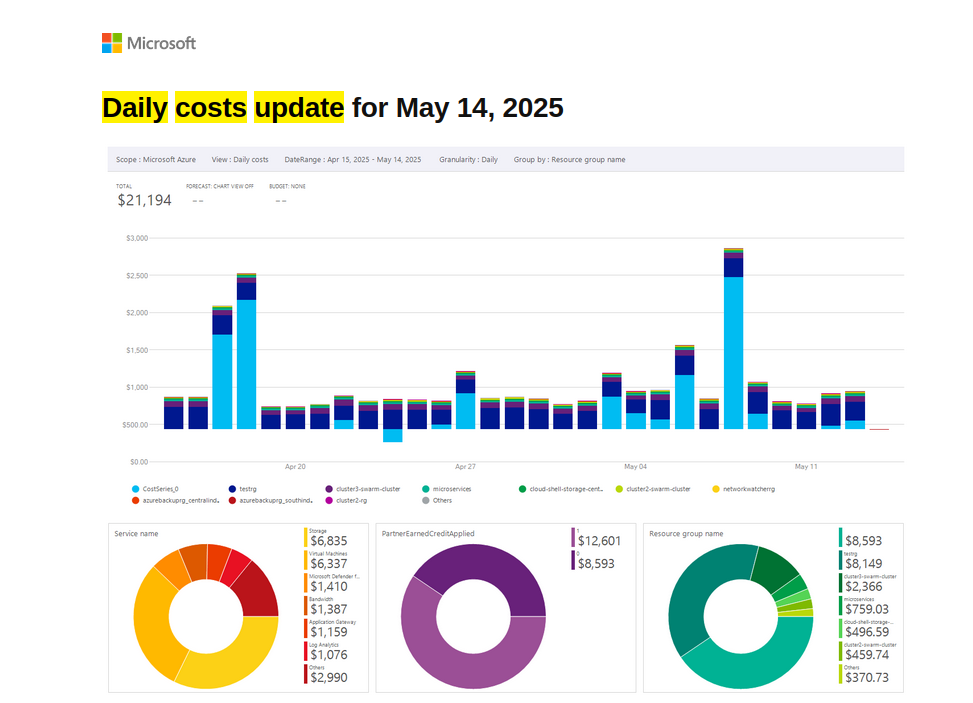Open the Granularity: Daily filter
Image resolution: width=973 pixels, height=703 pixels.
tap(469, 159)
